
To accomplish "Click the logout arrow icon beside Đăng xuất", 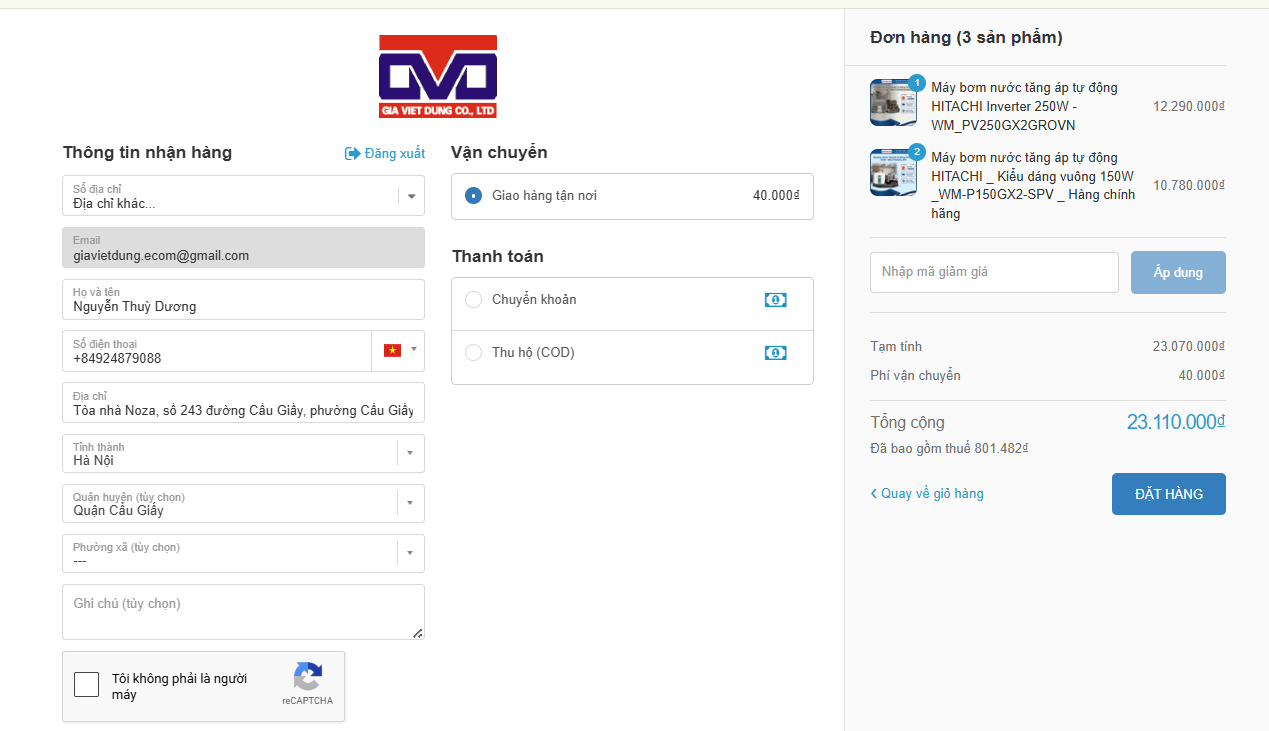I will point(352,153).
